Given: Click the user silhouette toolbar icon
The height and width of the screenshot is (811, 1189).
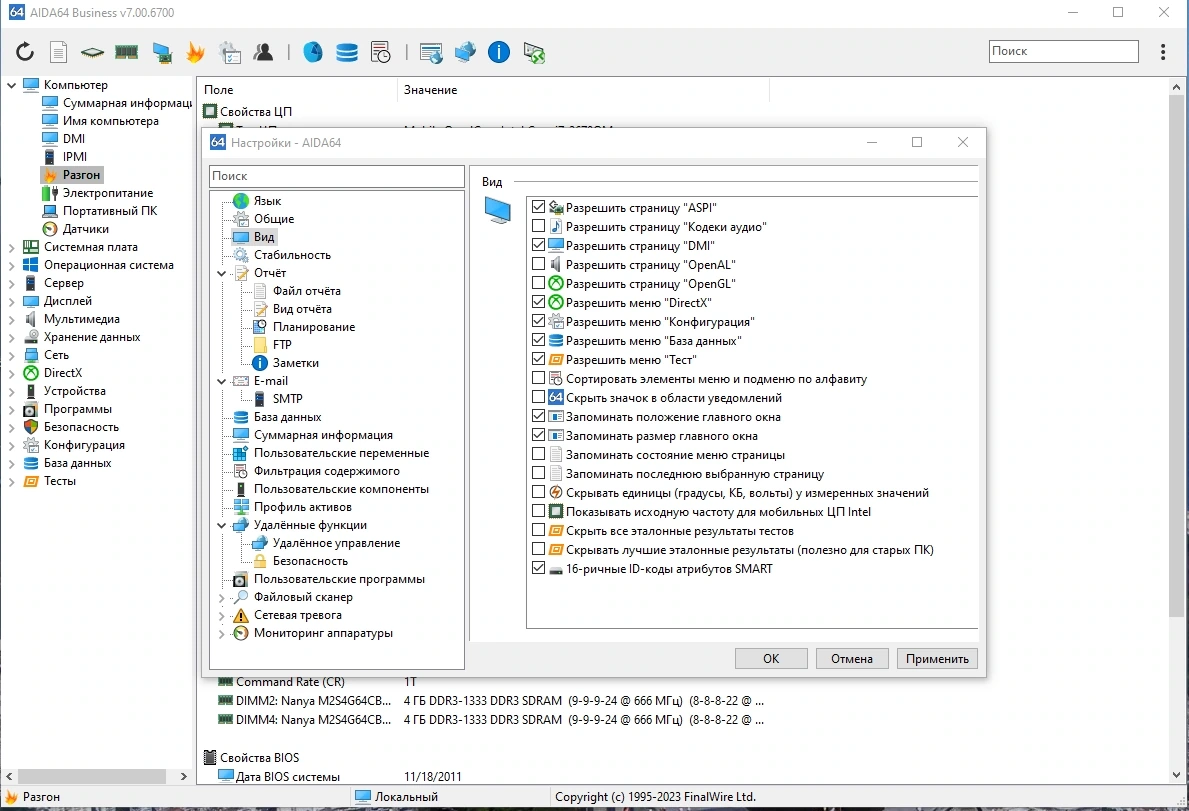Looking at the screenshot, I should (263, 52).
